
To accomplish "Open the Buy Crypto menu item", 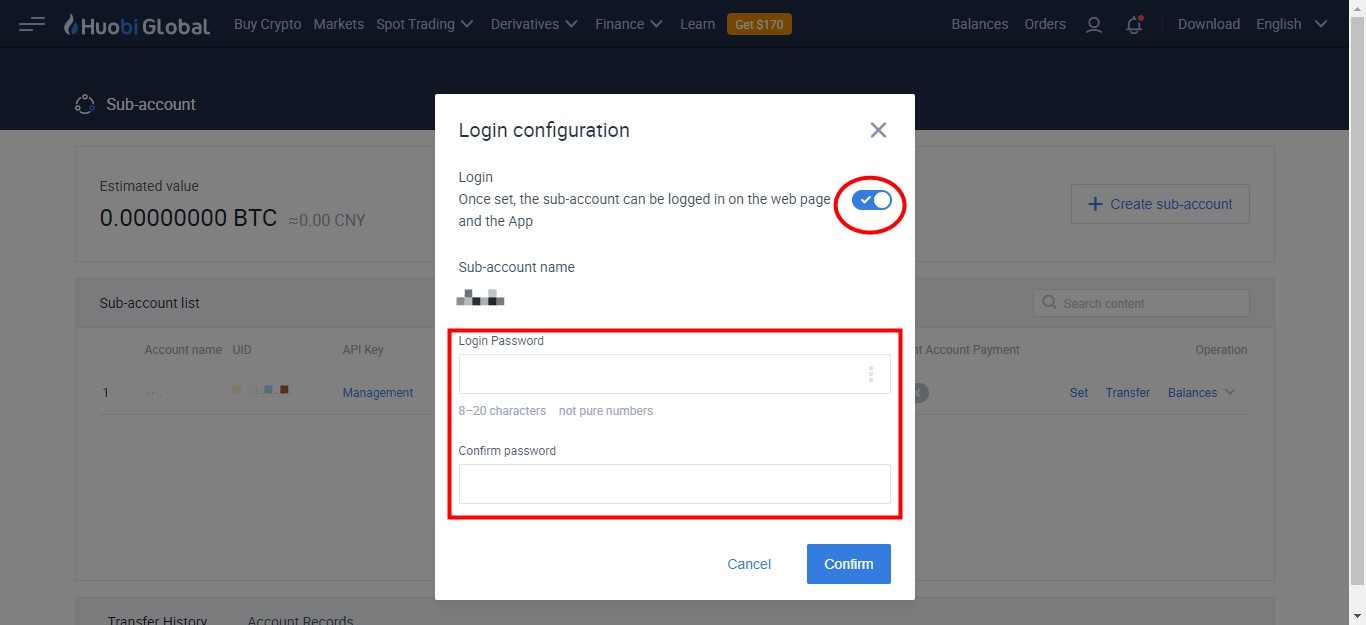I will click(267, 24).
